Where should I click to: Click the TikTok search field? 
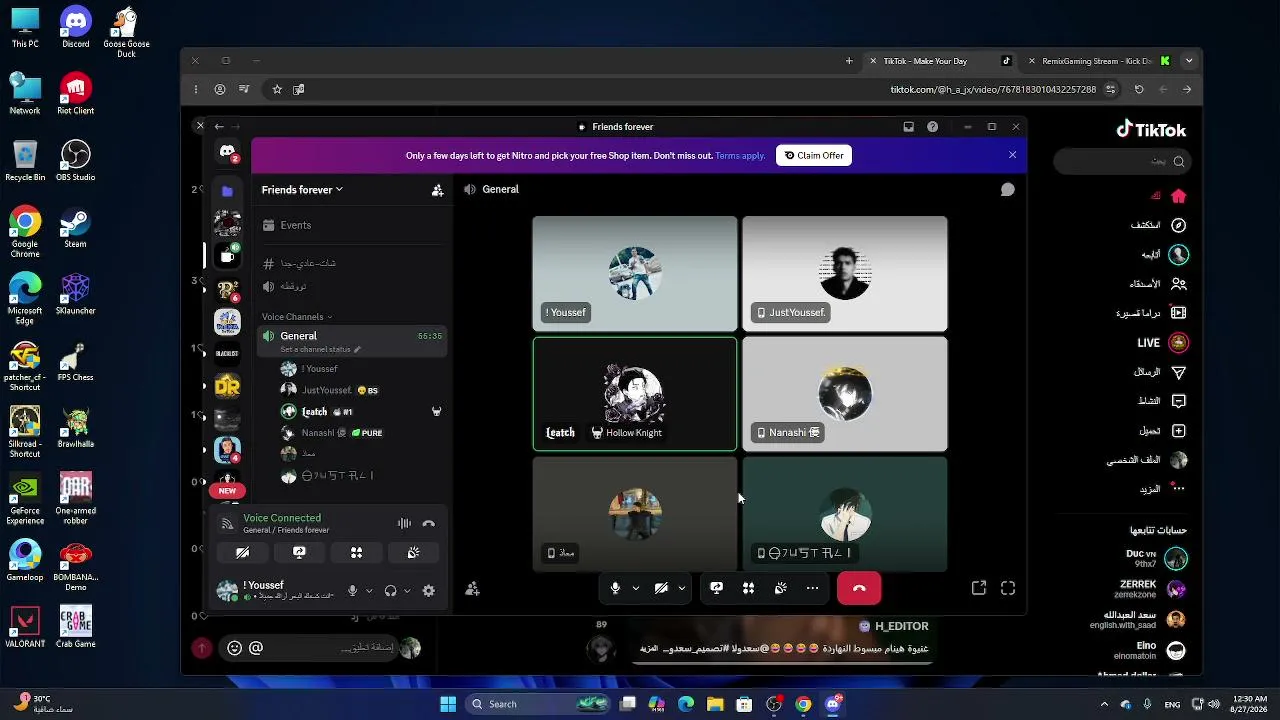click(x=1121, y=161)
